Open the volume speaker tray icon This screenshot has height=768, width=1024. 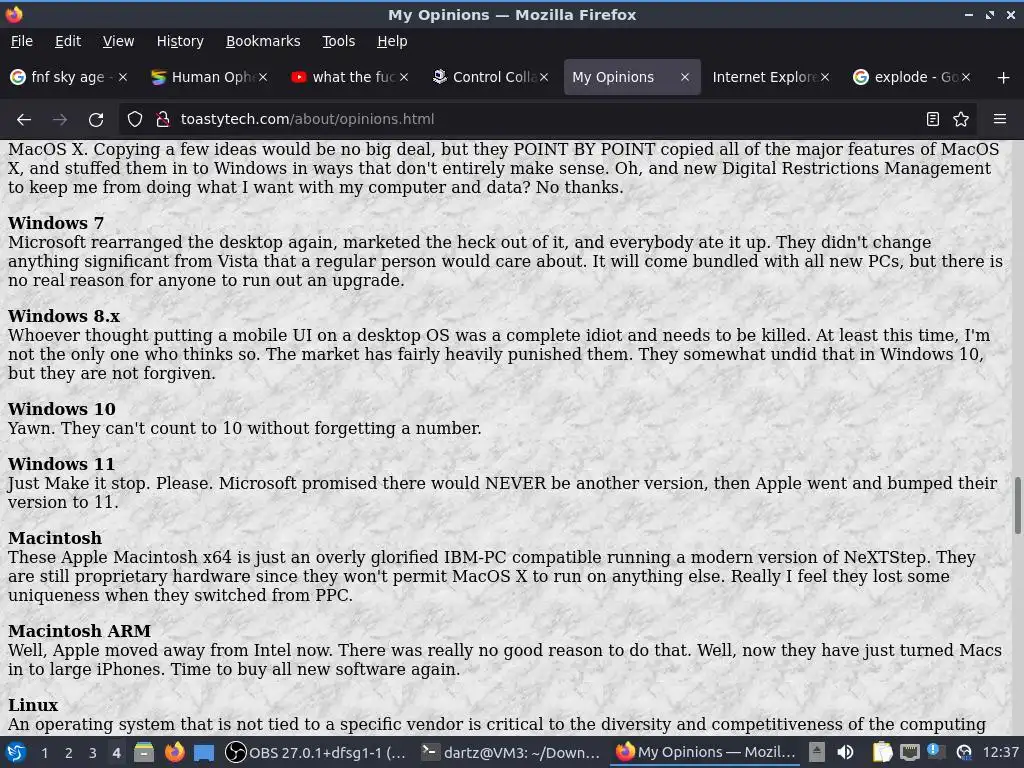[x=845, y=752]
